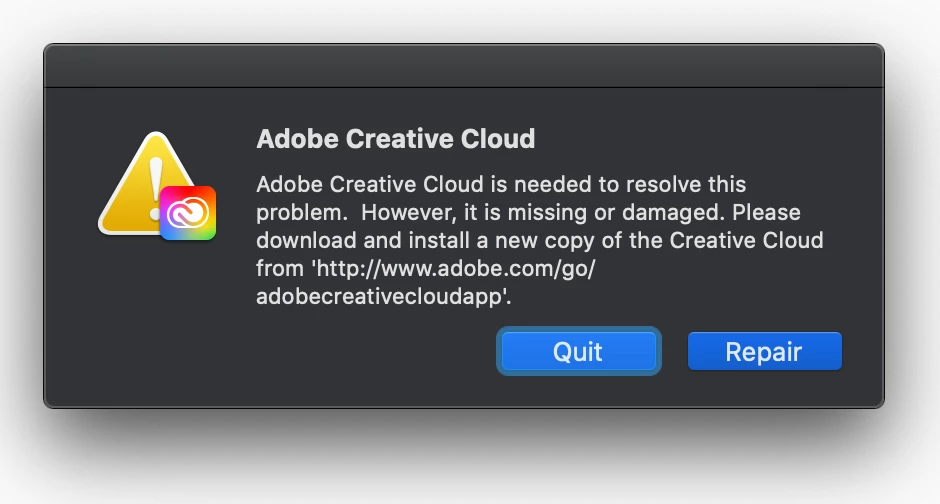Click the dialog's empty title bar

tap(463, 66)
